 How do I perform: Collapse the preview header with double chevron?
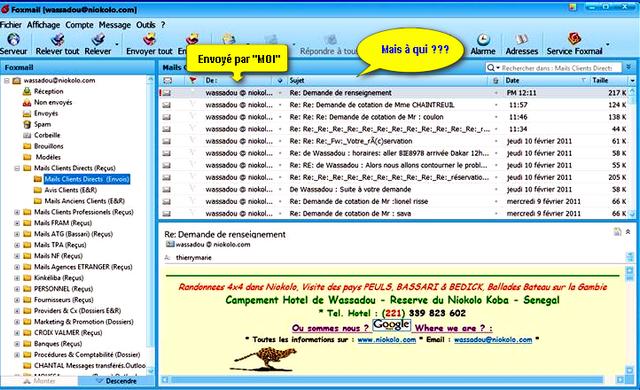pyautogui.click(x=628, y=232)
